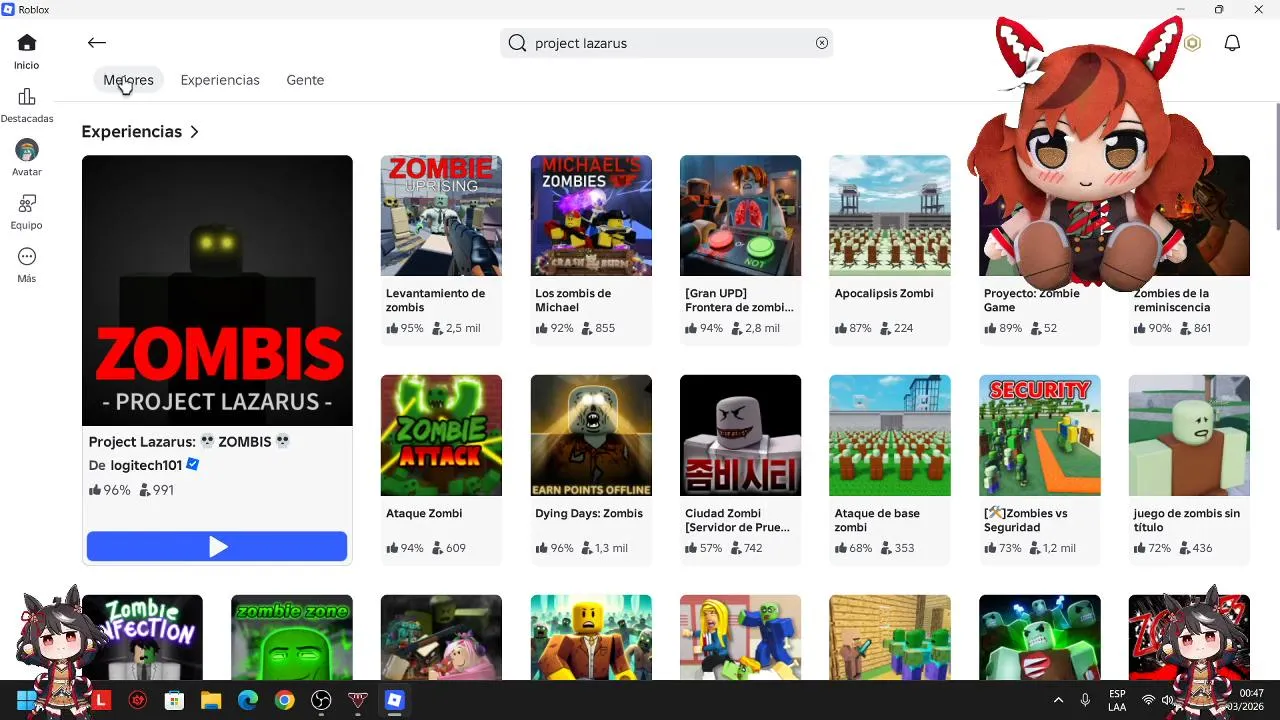Click the Zombies de la reminiscencia title
Viewport: 1280px width, 720px height.
point(1172,300)
